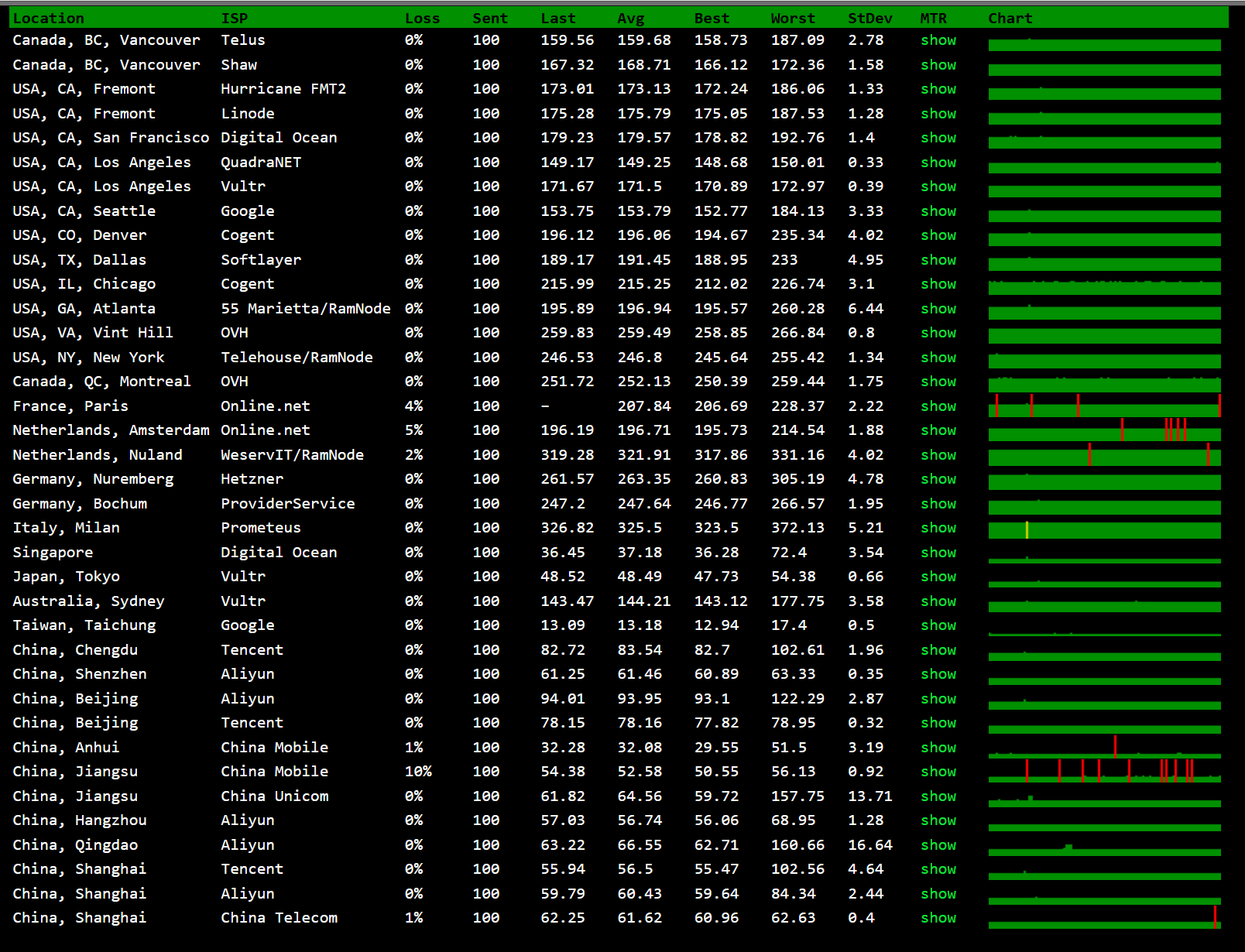The image size is (1245, 952).
Task: Click the Netherlands, Nuland latency chart
Action: [1105, 454]
